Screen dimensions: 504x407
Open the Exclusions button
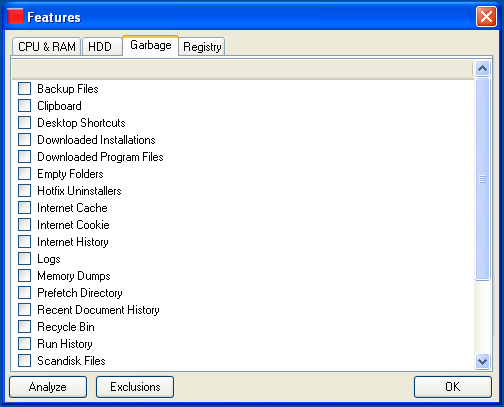(135, 387)
